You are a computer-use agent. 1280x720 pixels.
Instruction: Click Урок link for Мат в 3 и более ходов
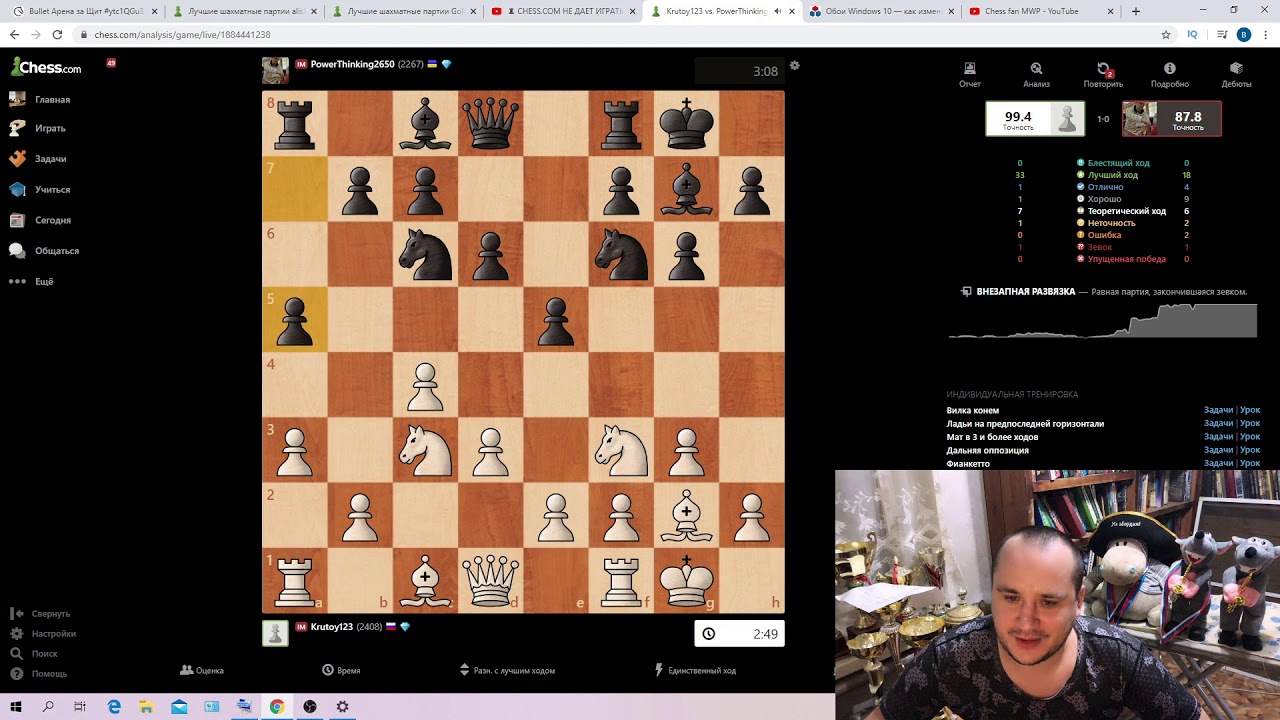pos(1250,437)
